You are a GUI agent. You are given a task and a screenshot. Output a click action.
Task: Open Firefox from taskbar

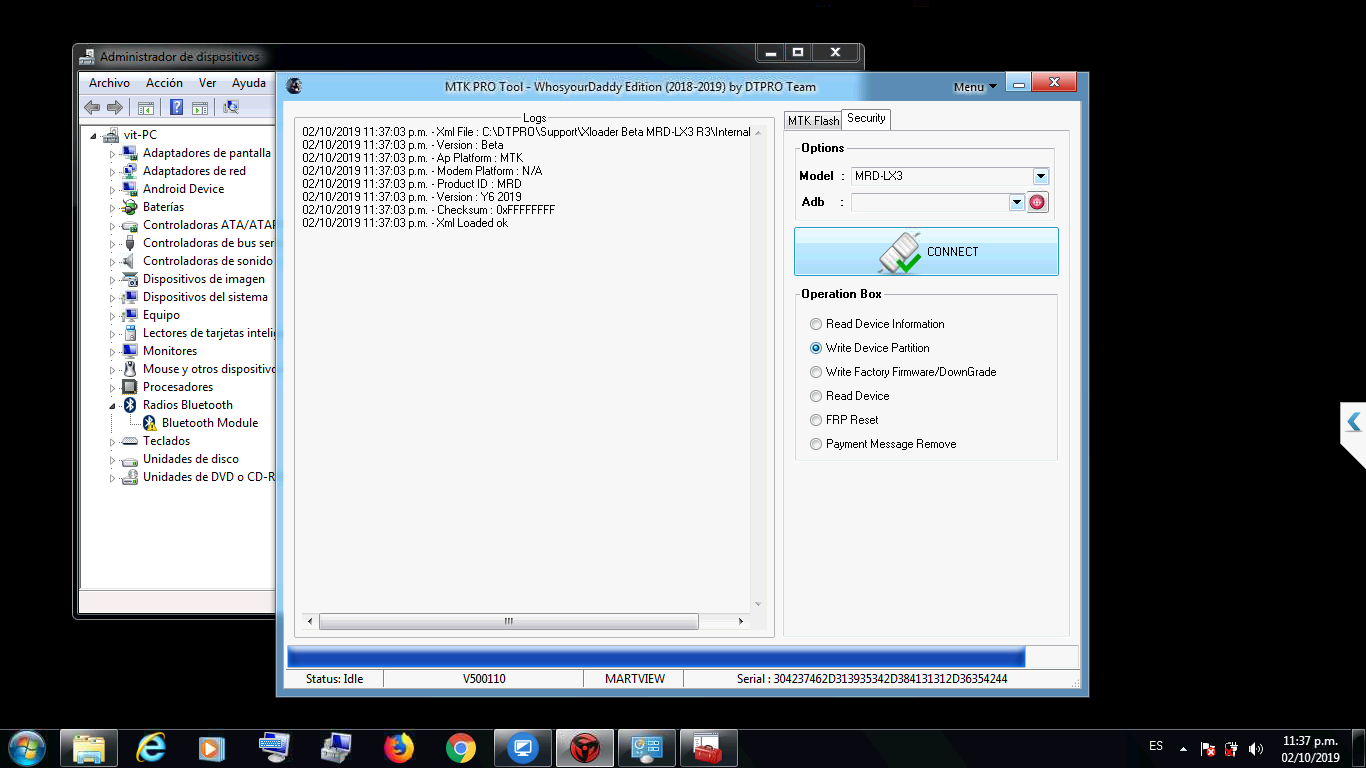[398, 747]
